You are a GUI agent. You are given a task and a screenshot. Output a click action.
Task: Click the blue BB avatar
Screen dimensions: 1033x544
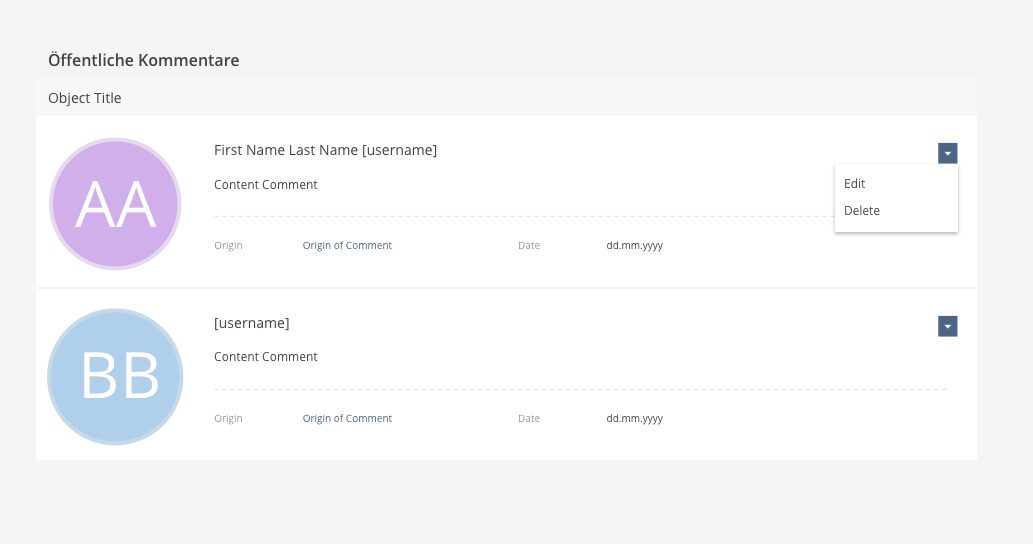[115, 377]
